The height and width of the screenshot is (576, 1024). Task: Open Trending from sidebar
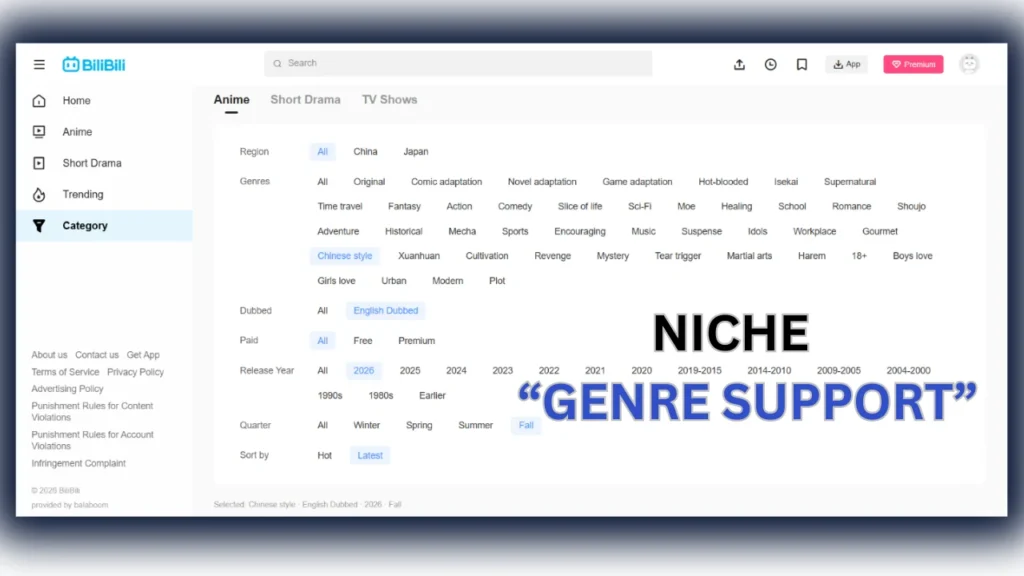tap(82, 195)
